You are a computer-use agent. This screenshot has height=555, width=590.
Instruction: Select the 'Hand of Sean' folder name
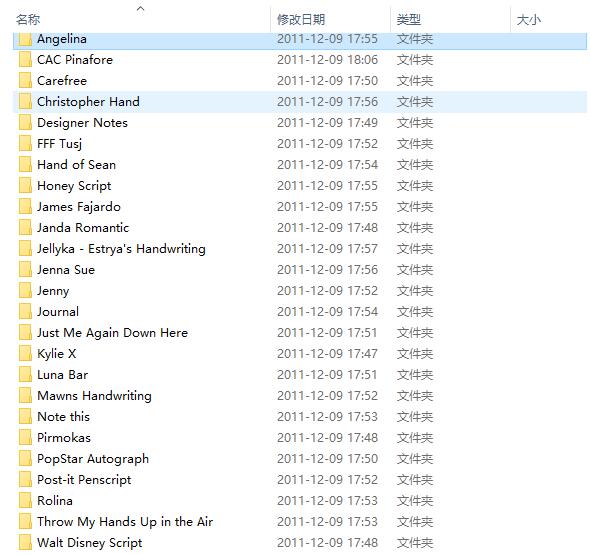click(x=76, y=165)
